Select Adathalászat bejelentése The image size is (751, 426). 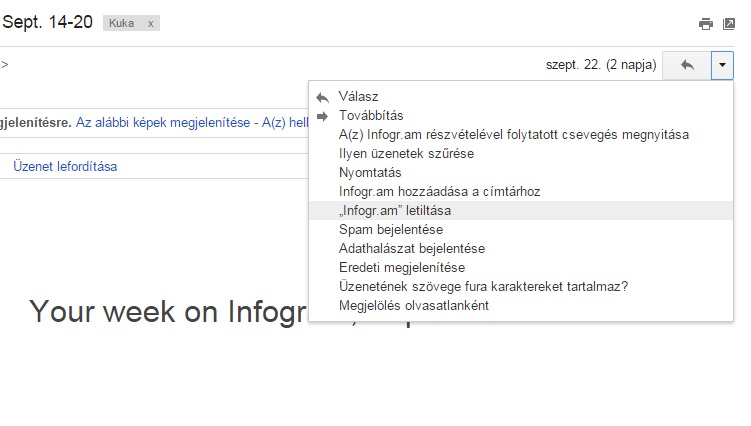click(x=521, y=249)
